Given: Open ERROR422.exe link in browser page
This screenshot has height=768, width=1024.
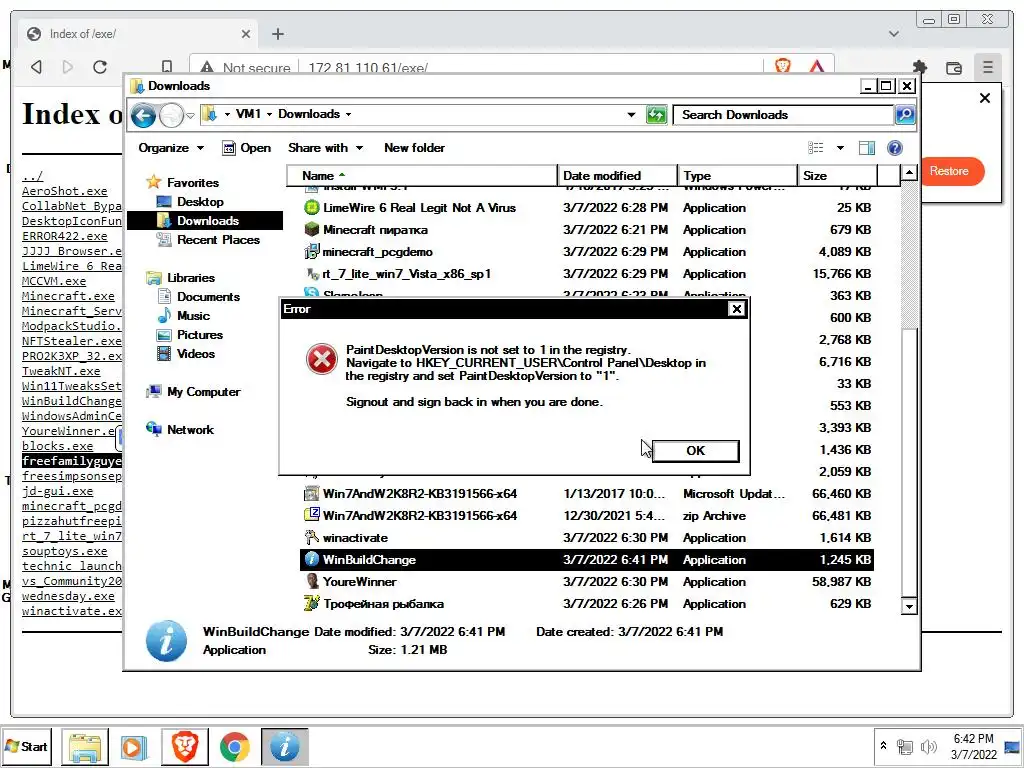Looking at the screenshot, I should [x=65, y=236].
